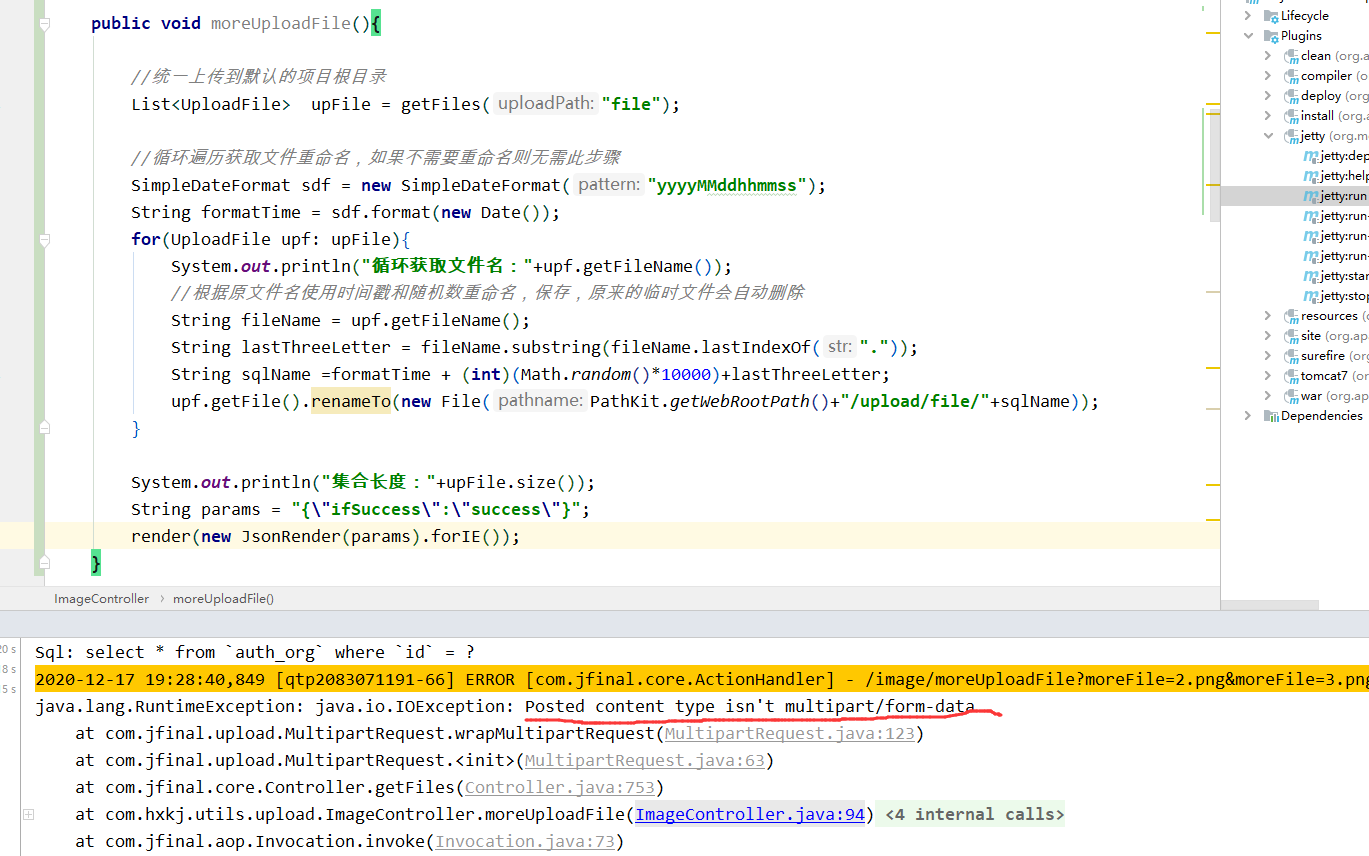Click the "pattern:" parameter hint
The width and height of the screenshot is (1369, 856).
tap(609, 185)
